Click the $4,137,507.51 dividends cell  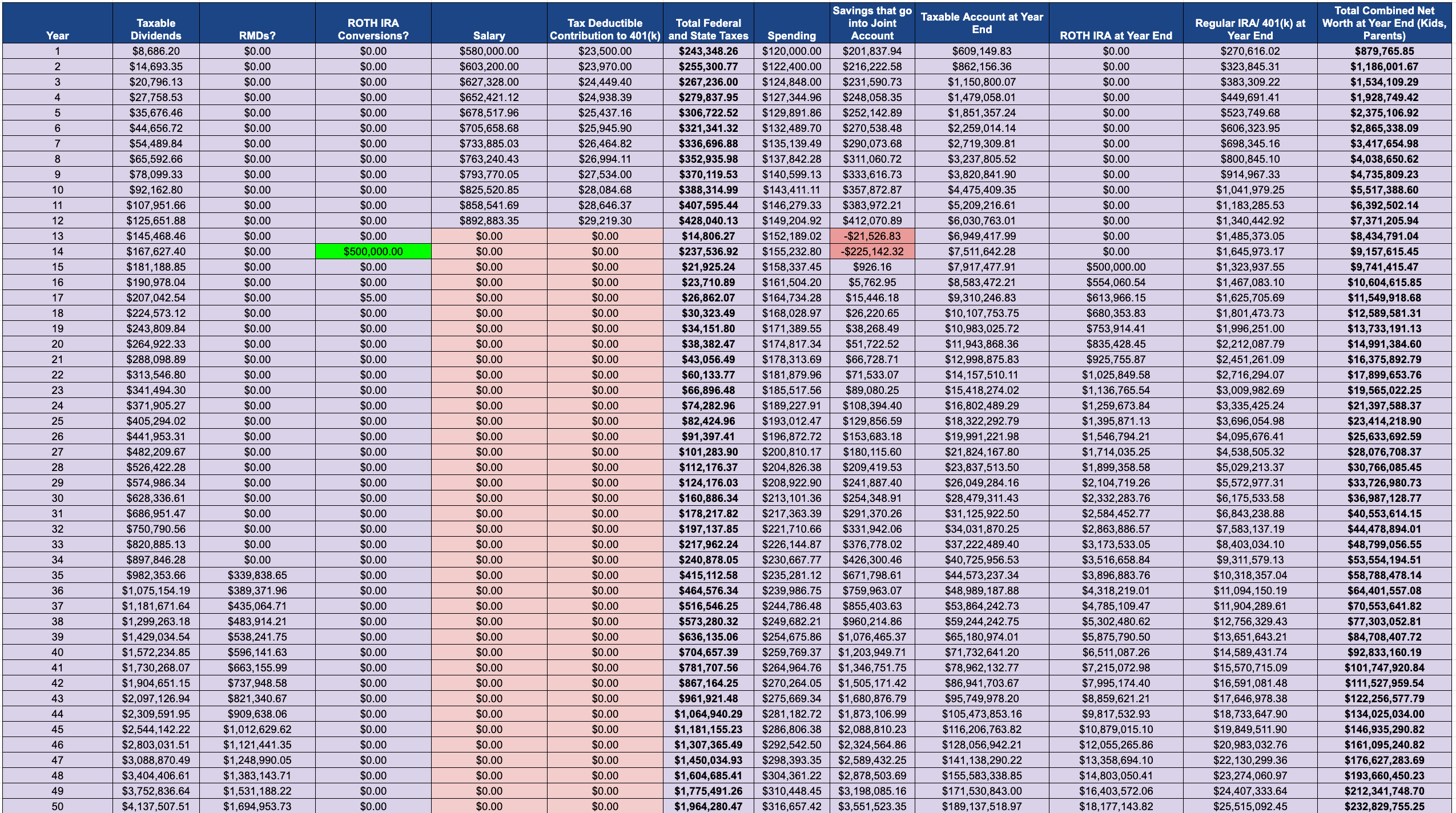click(156, 806)
